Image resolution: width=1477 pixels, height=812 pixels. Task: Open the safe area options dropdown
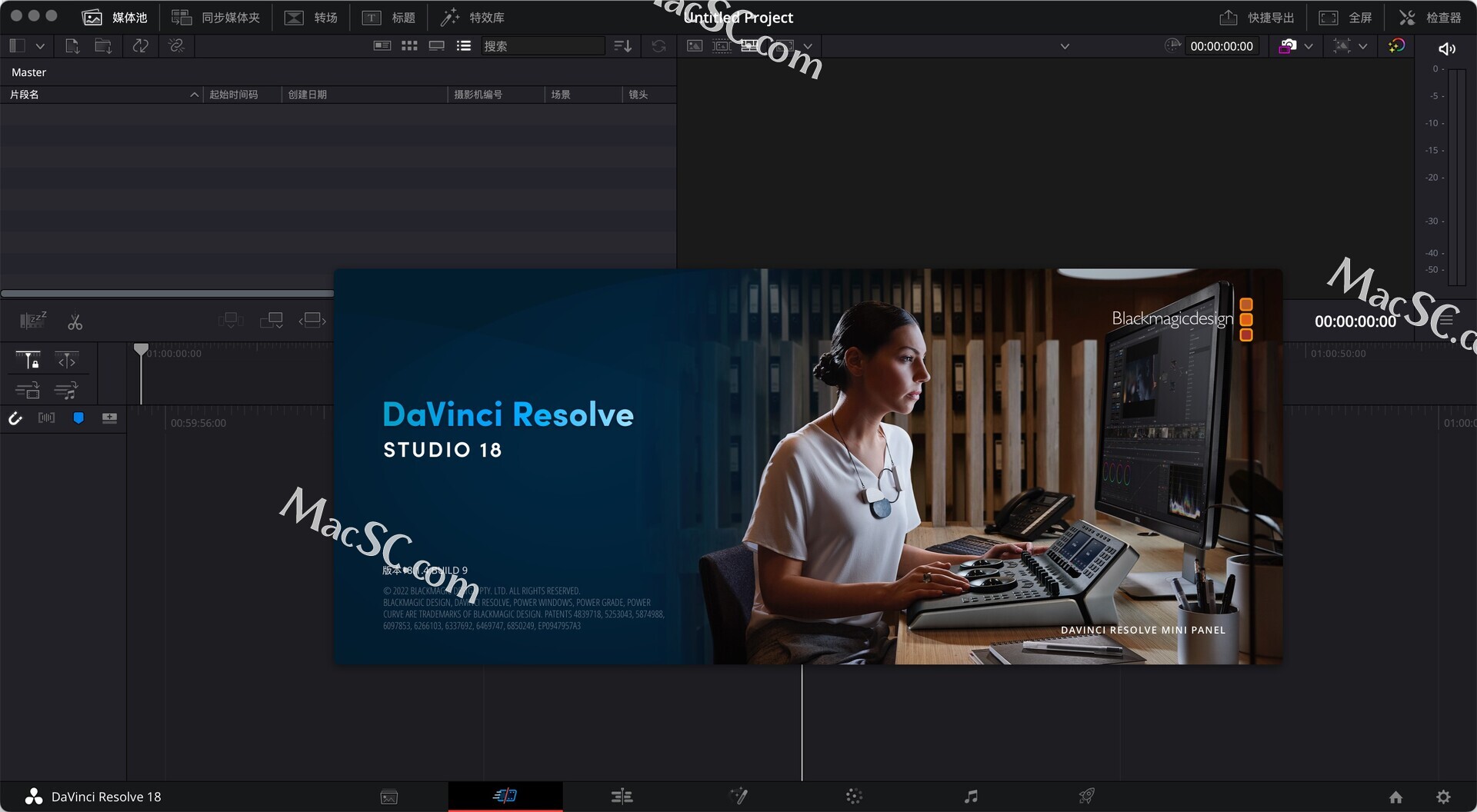pos(1363,46)
